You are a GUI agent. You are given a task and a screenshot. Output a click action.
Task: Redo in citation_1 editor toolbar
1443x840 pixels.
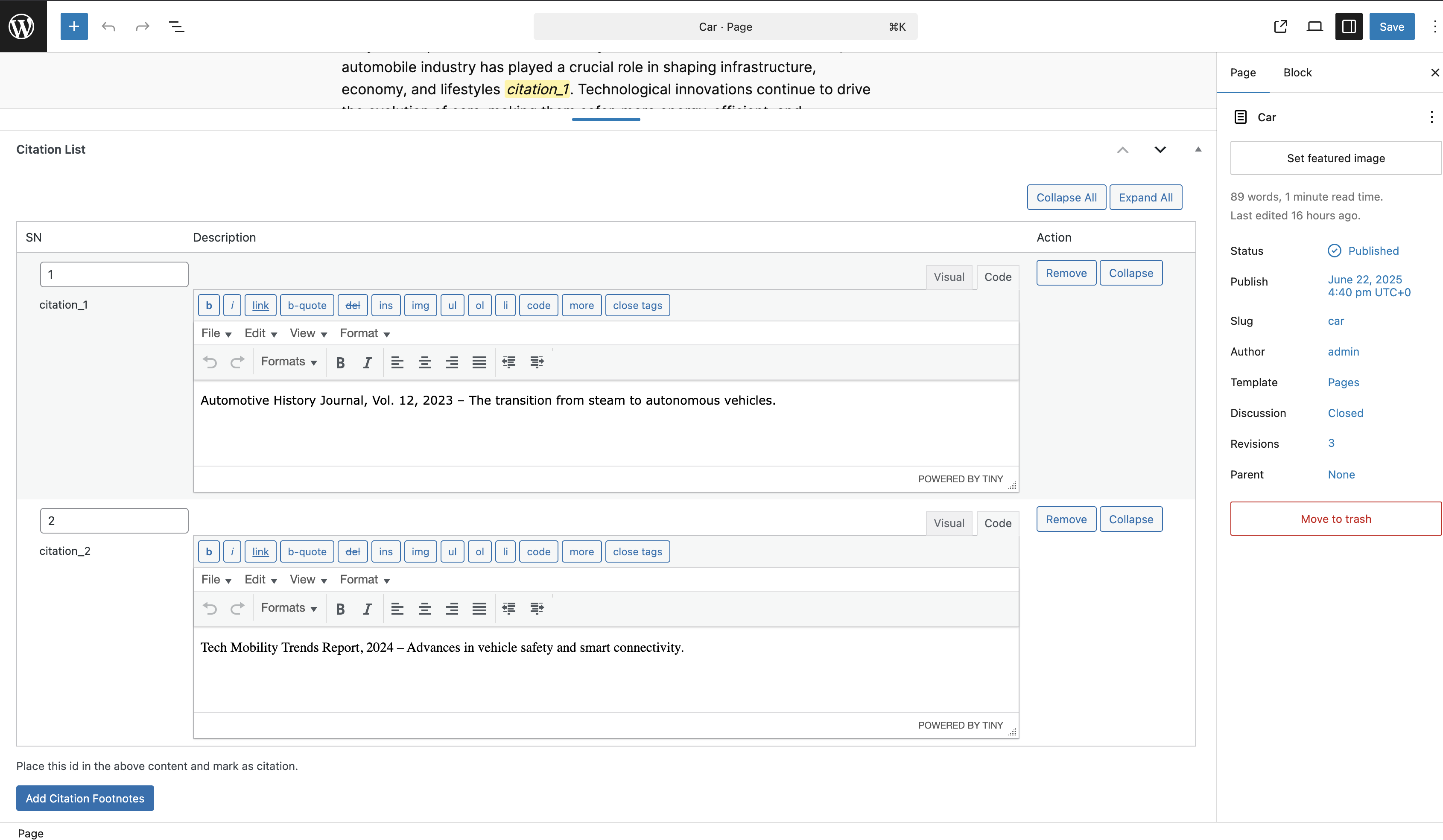point(237,362)
